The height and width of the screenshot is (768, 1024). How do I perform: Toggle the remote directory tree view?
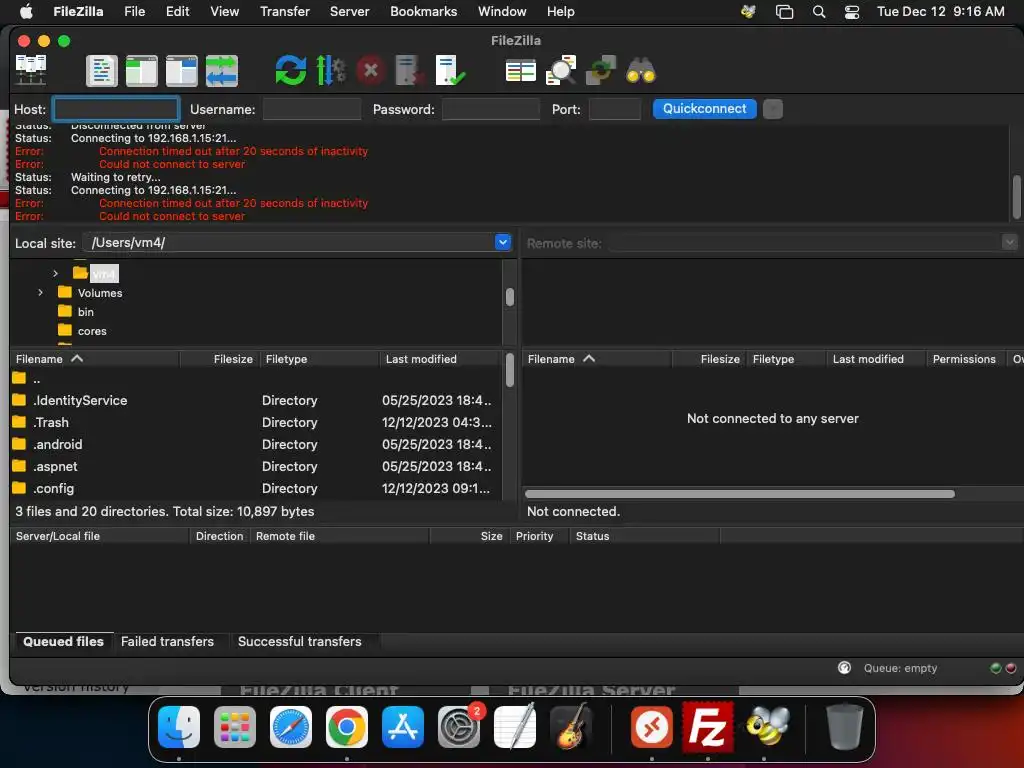(181, 71)
